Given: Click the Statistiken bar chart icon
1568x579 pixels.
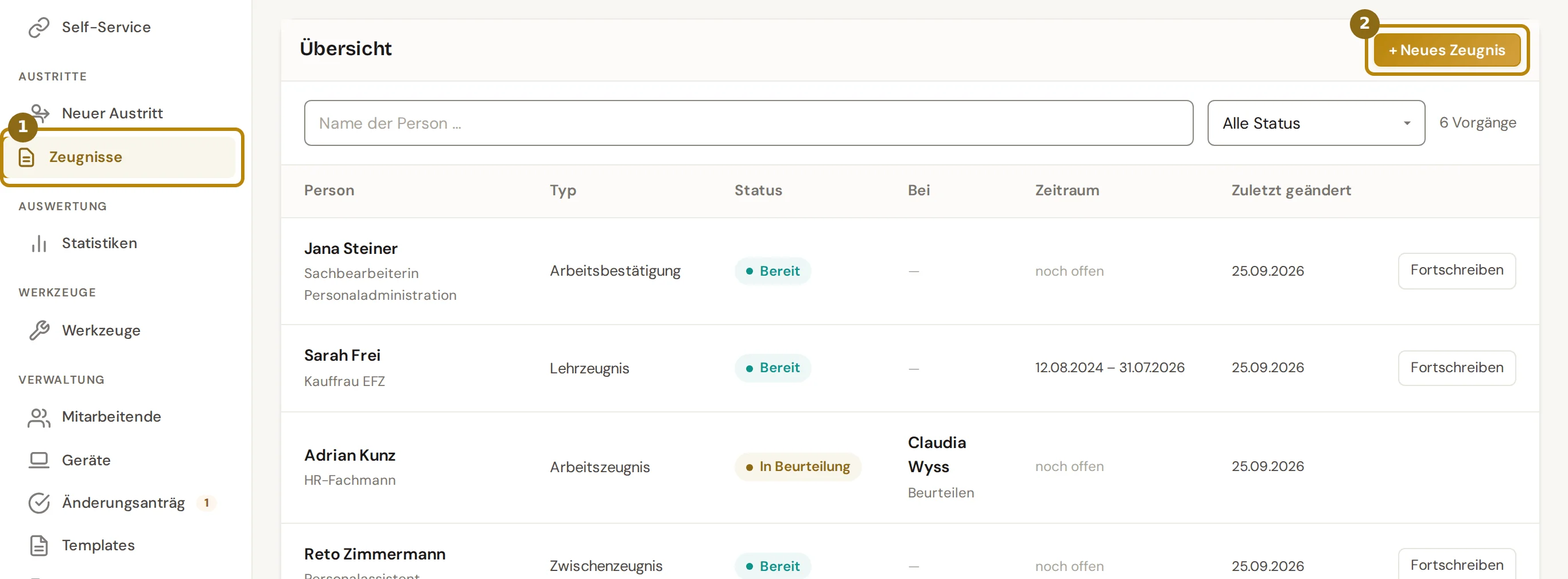Looking at the screenshot, I should point(39,243).
